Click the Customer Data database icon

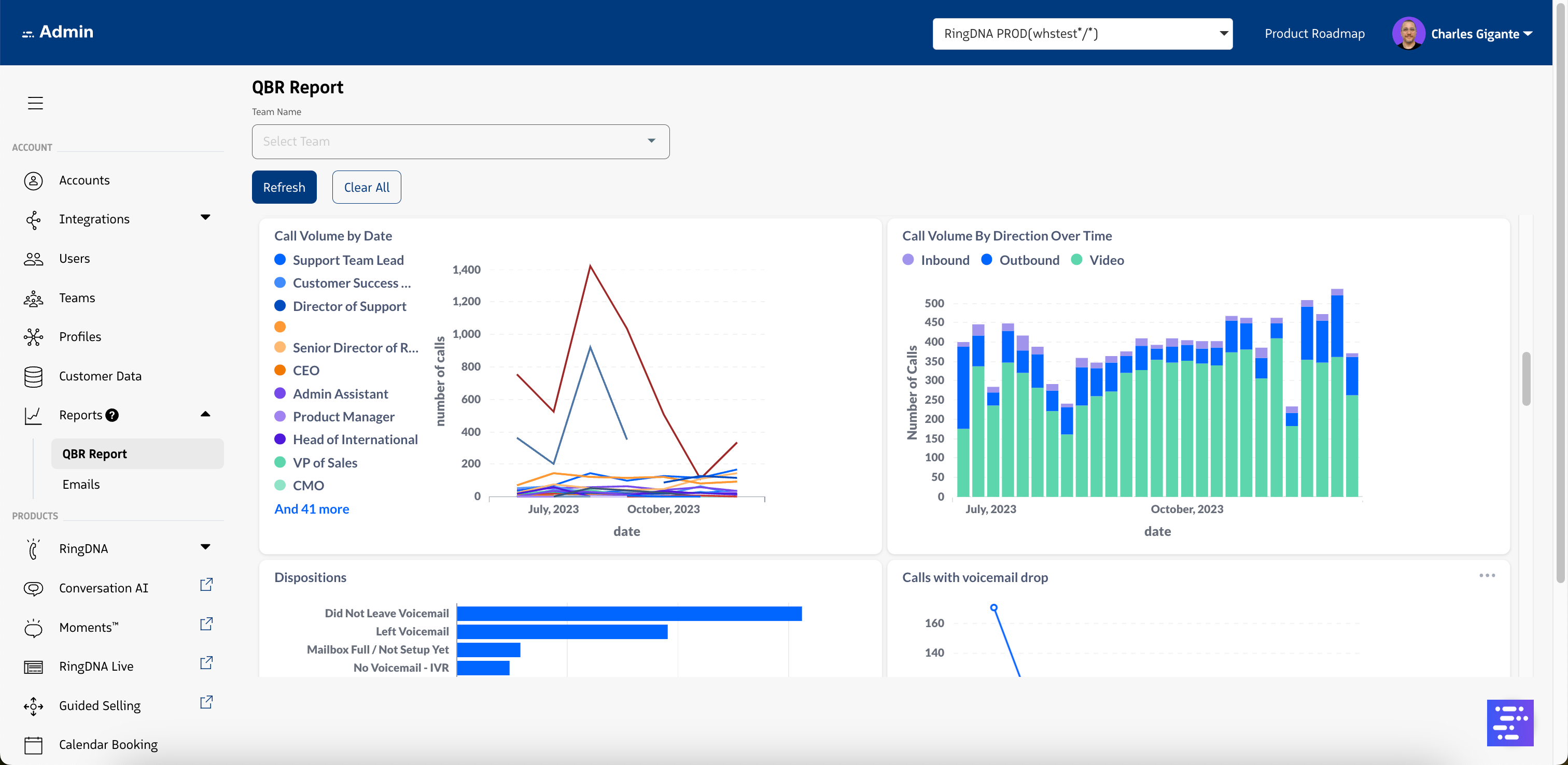34,377
